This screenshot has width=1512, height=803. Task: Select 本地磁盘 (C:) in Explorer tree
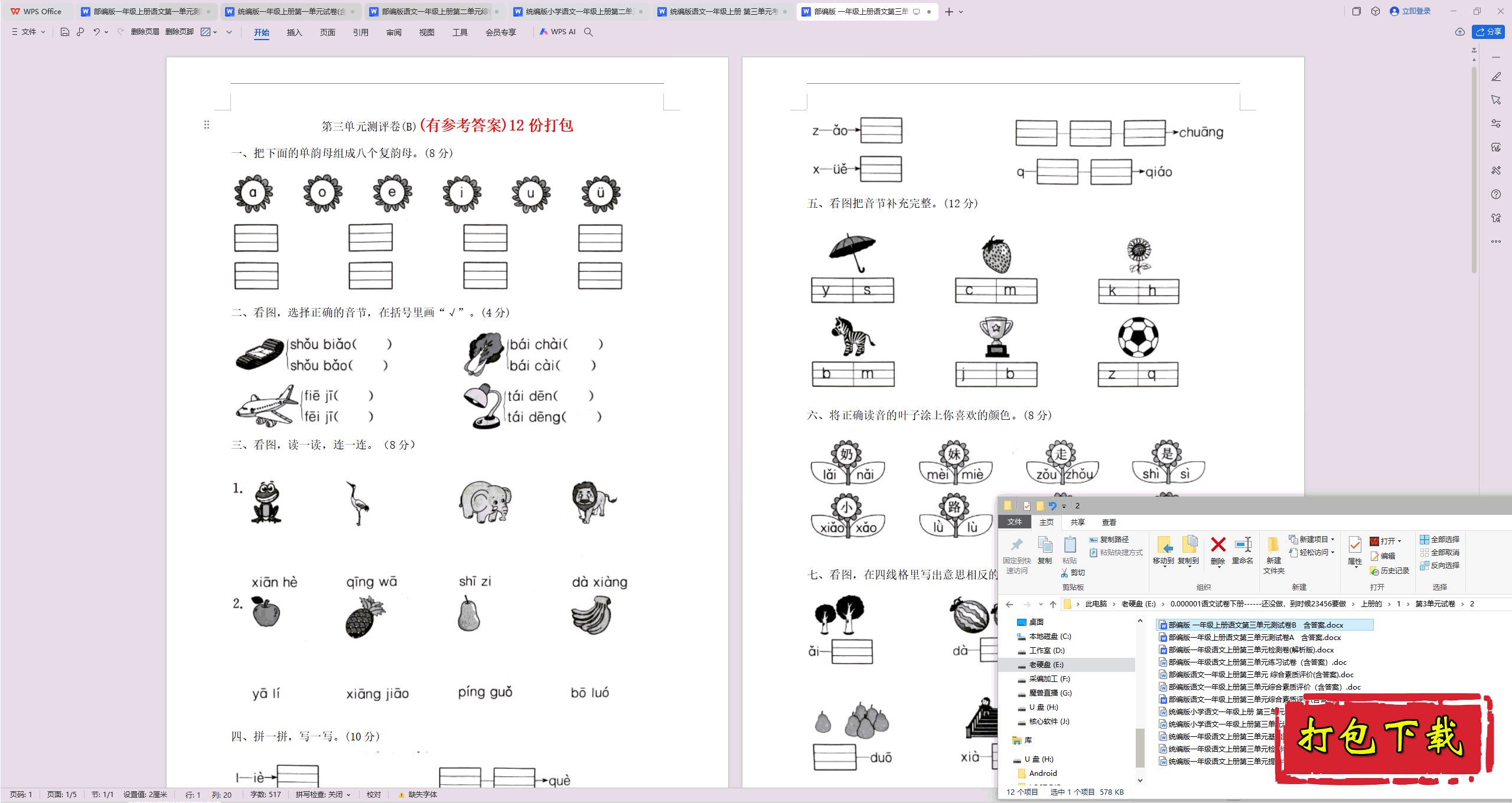(1044, 636)
